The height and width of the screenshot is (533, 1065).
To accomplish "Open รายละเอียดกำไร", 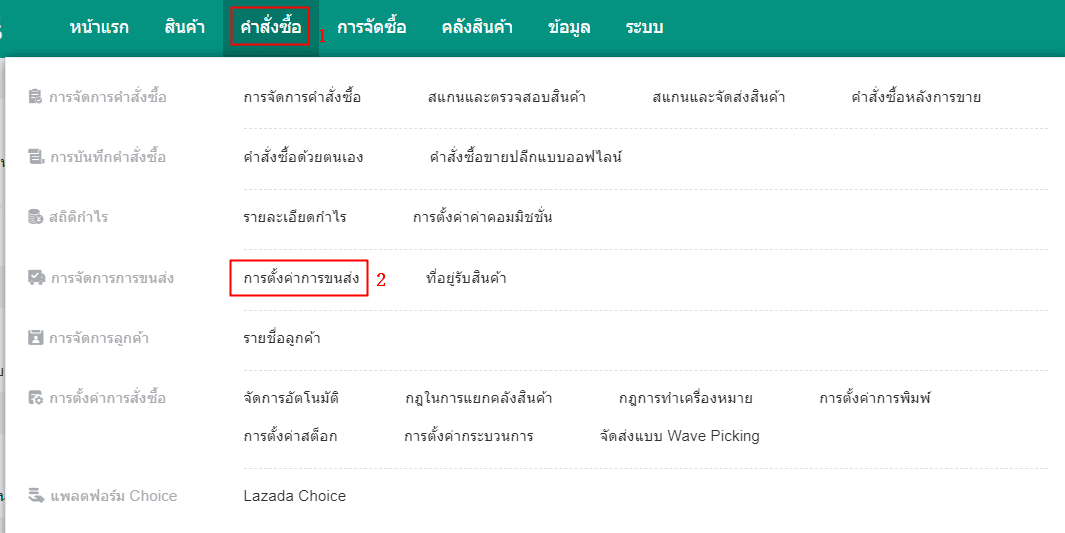I will [x=295, y=217].
